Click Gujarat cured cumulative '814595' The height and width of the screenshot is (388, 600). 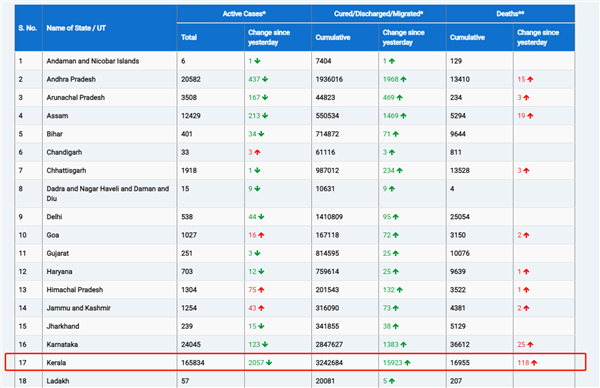click(327, 253)
